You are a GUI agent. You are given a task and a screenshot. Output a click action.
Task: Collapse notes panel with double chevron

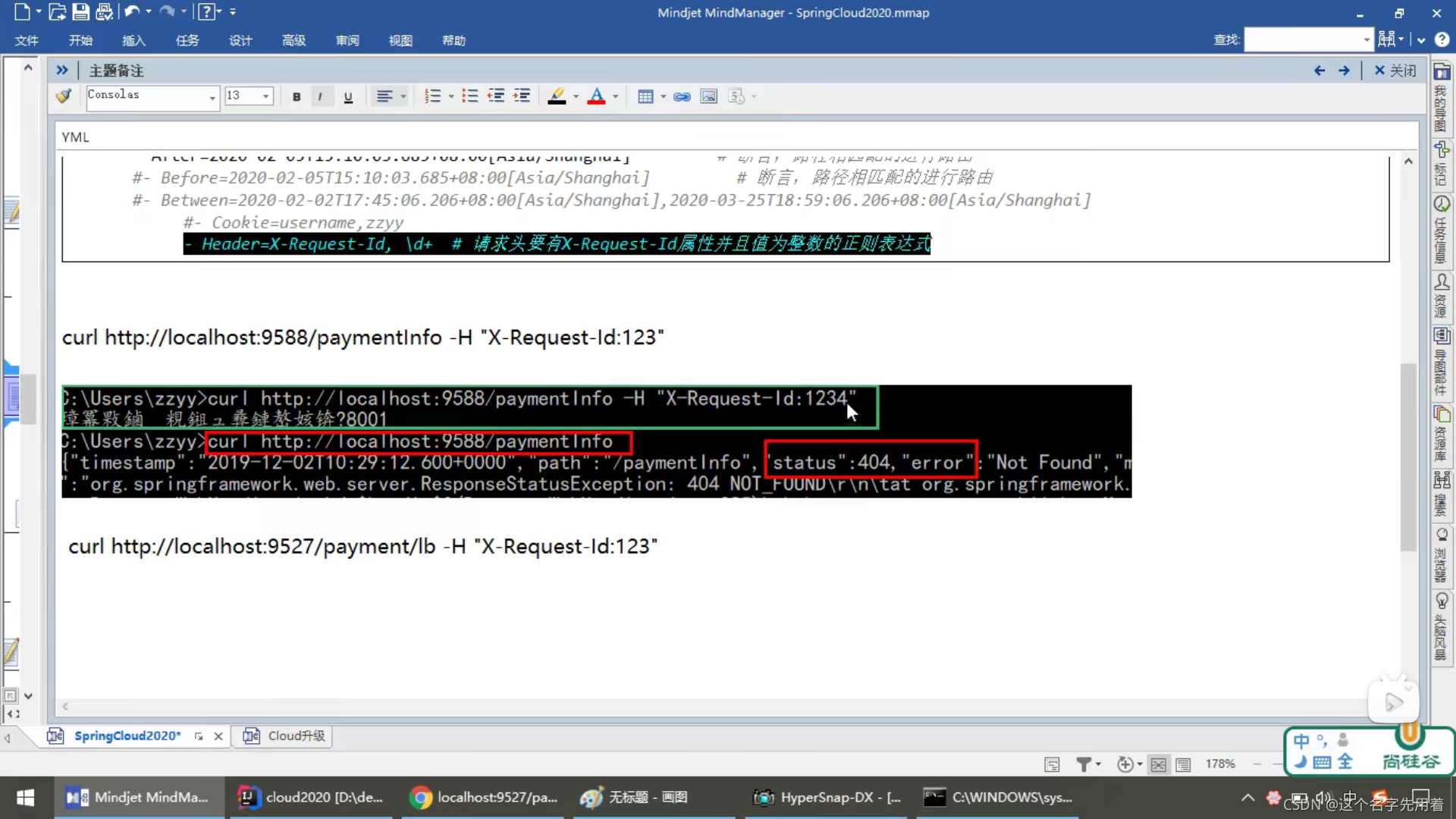coord(62,71)
